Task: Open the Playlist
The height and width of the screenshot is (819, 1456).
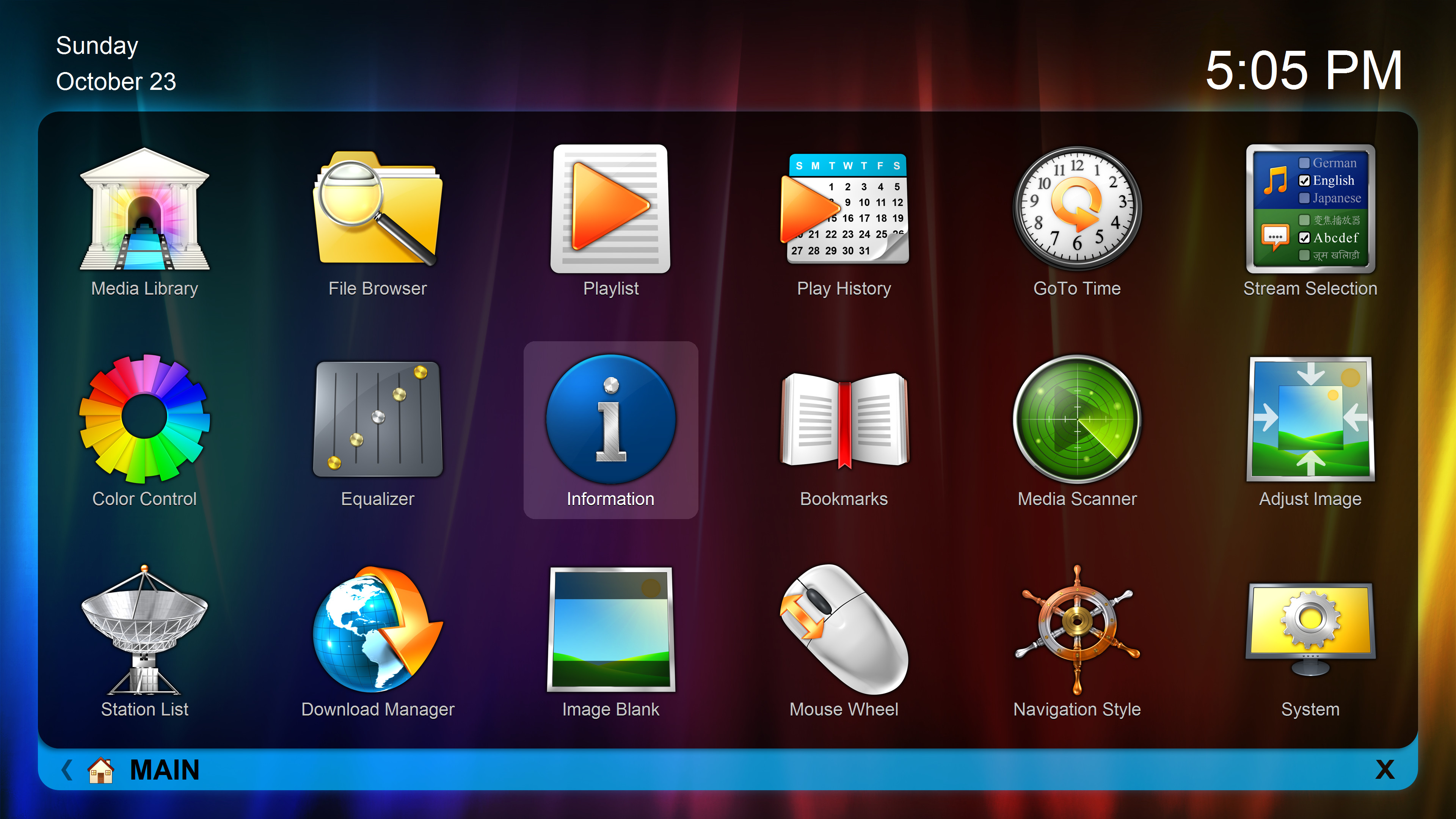Action: coord(610,215)
